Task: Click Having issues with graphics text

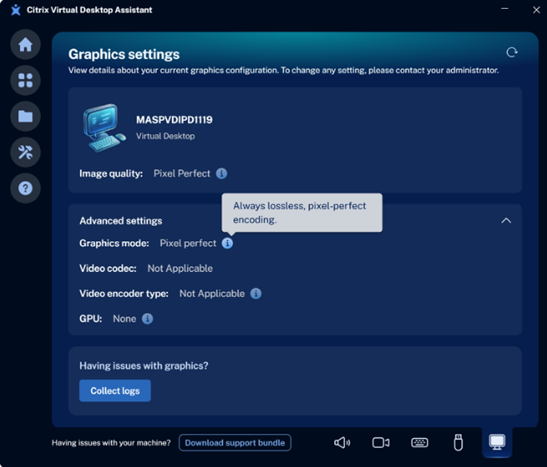Action: pyautogui.click(x=144, y=366)
